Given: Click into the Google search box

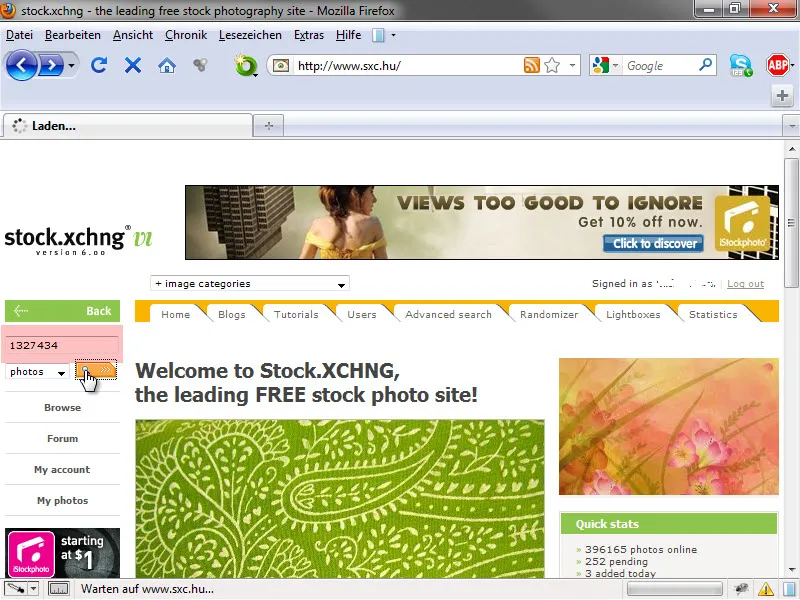Looking at the screenshot, I should click(x=659, y=66).
